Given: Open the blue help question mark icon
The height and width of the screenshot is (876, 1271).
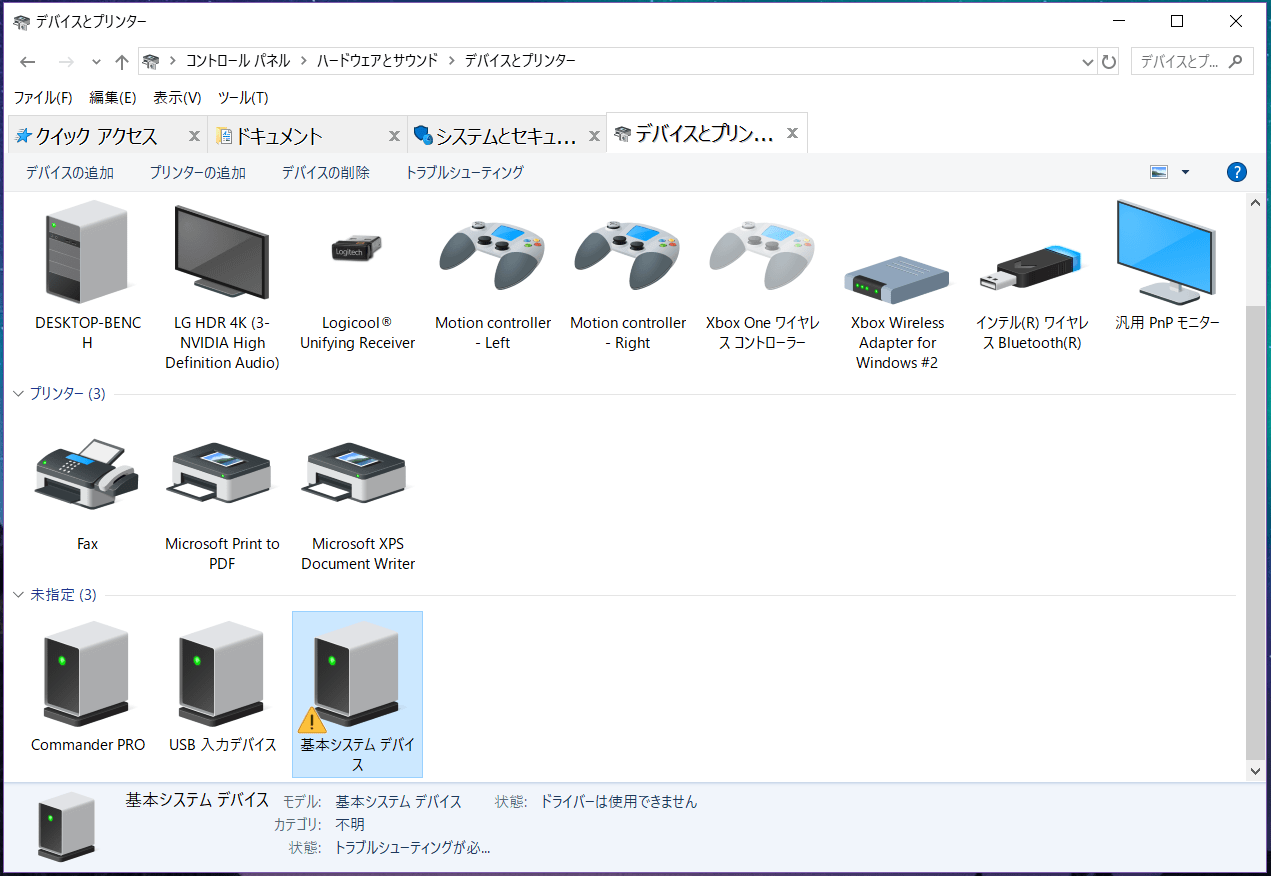Looking at the screenshot, I should pyautogui.click(x=1236, y=172).
